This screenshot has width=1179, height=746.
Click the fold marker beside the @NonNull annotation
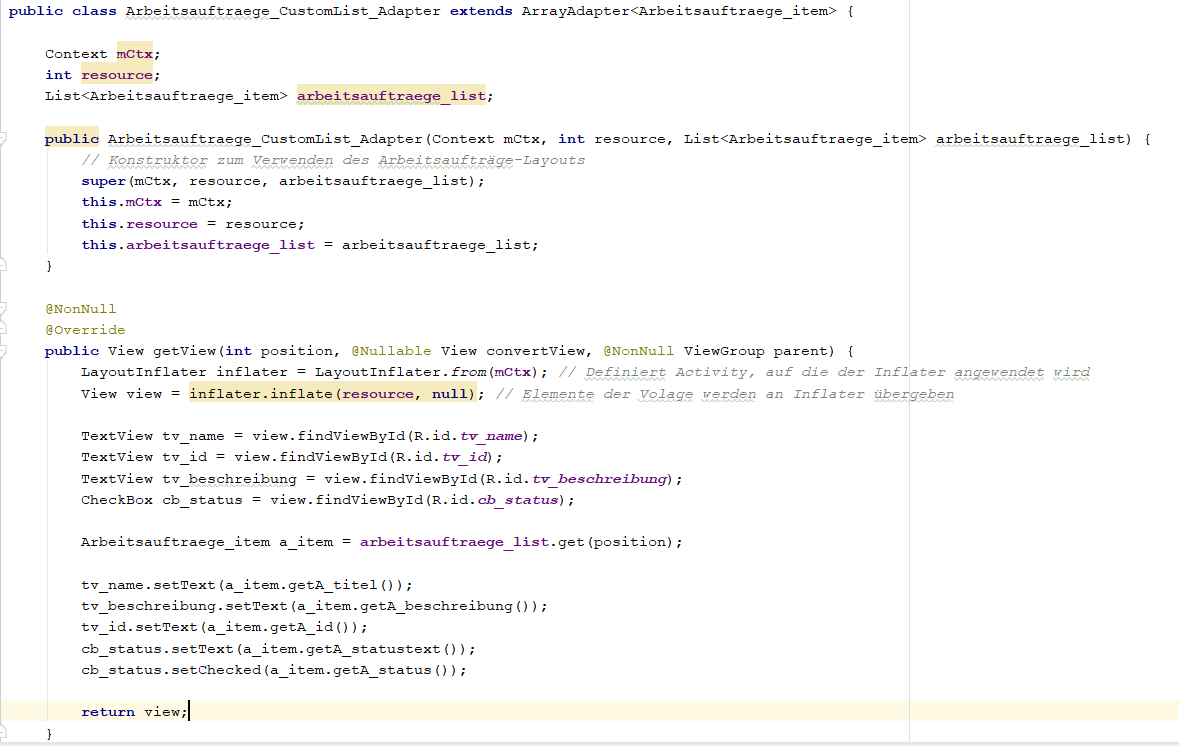pos(4,308)
